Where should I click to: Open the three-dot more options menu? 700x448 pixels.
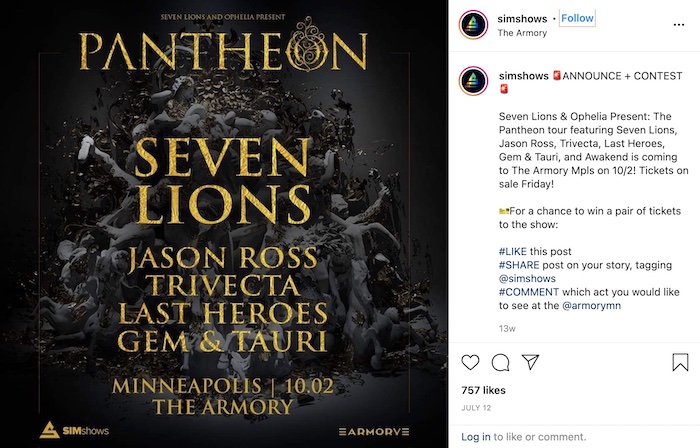(679, 25)
